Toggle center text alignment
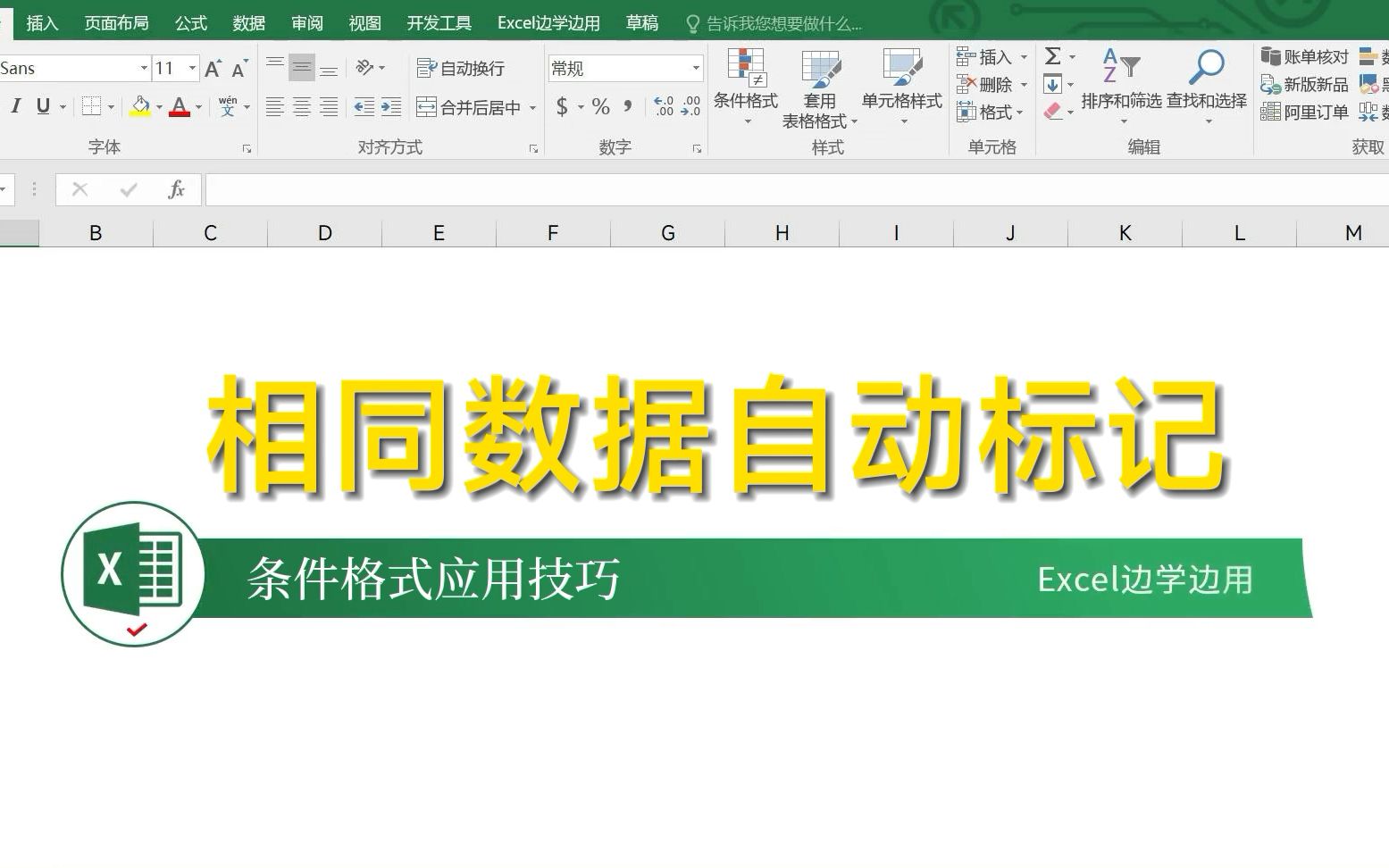1389x868 pixels. coord(302,107)
